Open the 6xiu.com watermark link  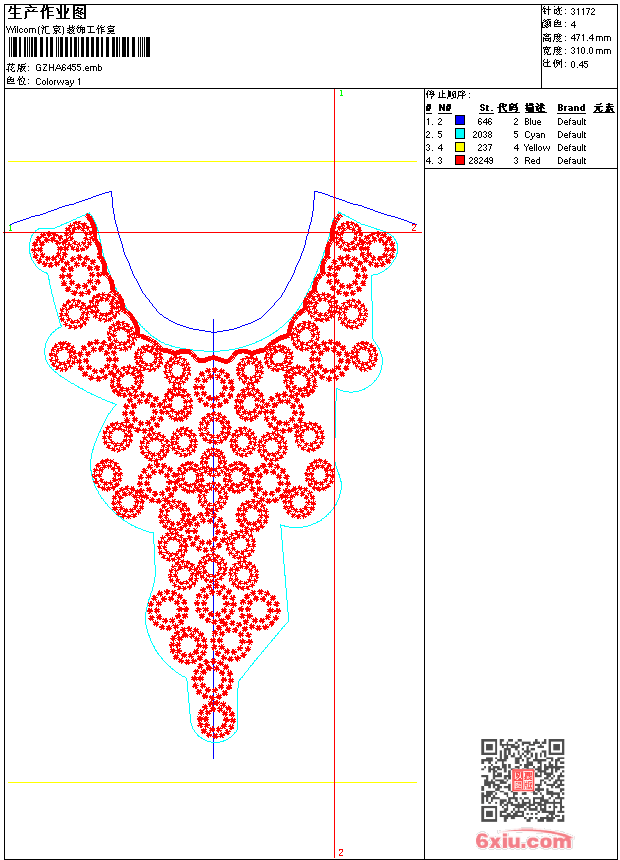coord(523,839)
